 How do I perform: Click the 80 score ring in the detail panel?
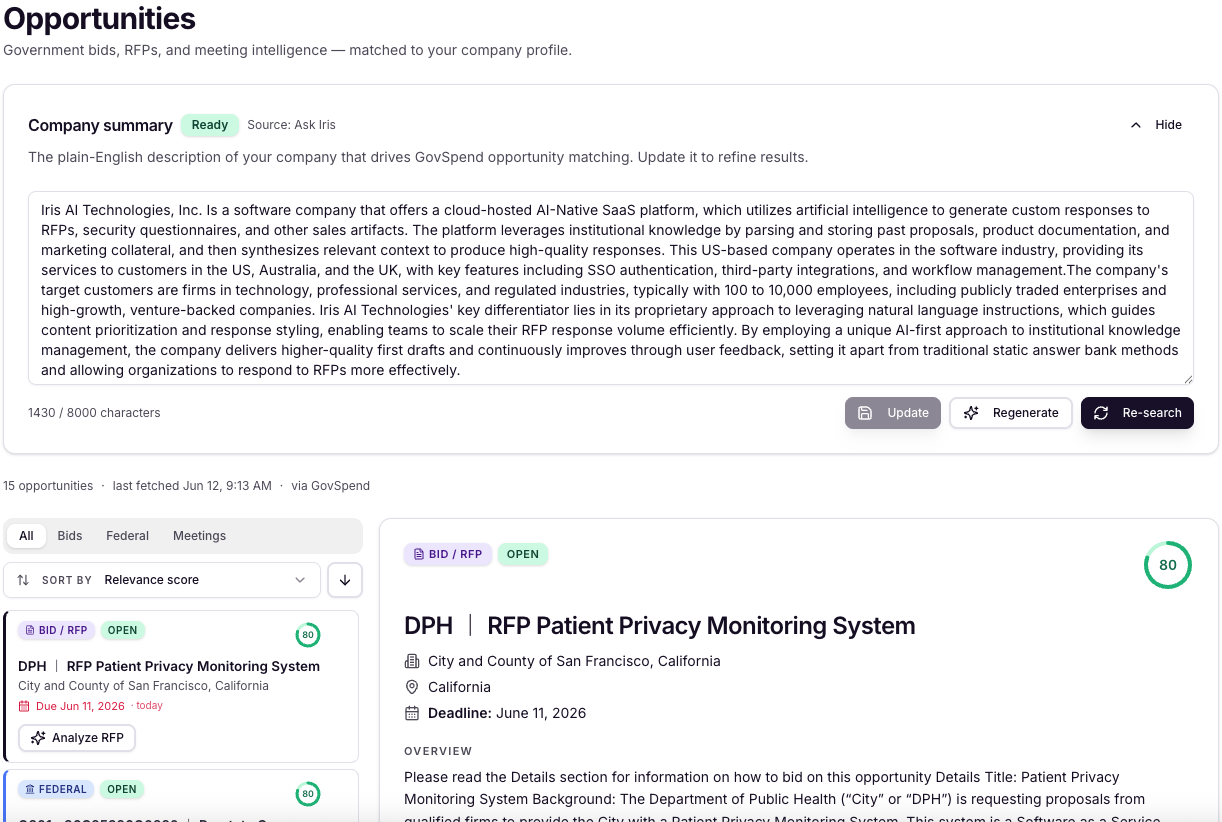1168,565
